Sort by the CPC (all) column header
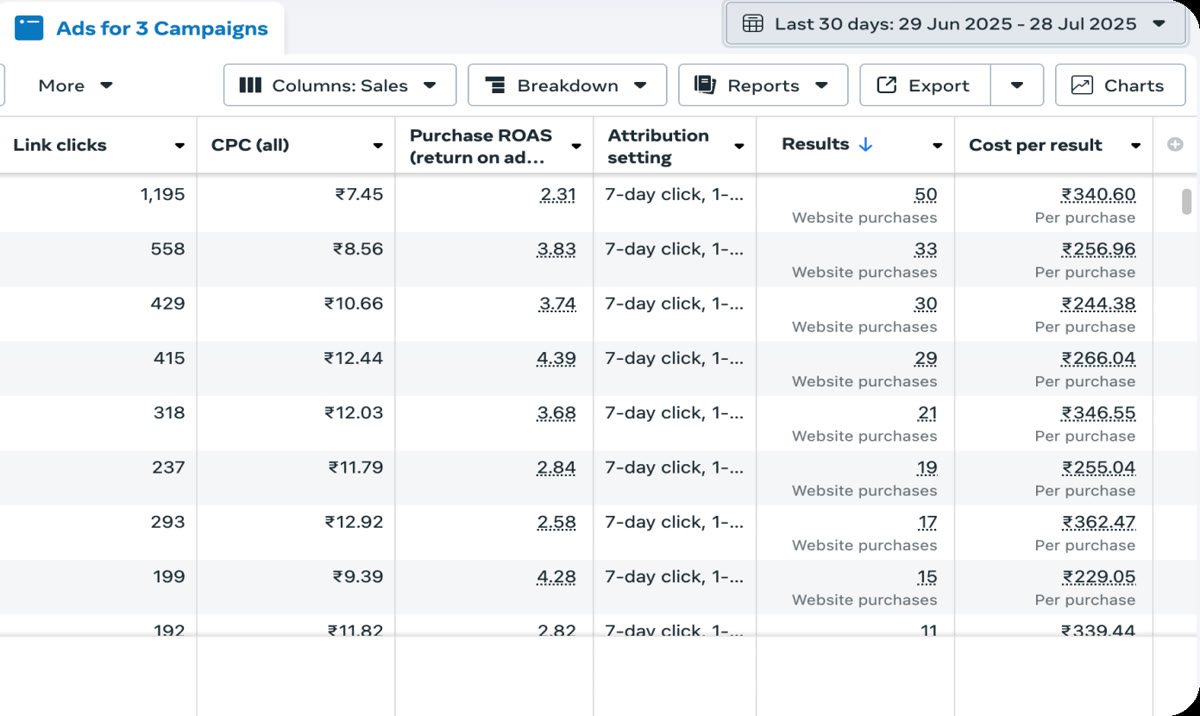Viewport: 1200px width, 716px height. point(250,145)
